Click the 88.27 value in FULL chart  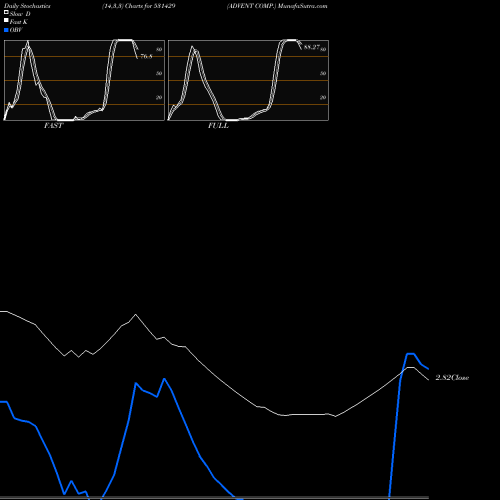pos(312,47)
